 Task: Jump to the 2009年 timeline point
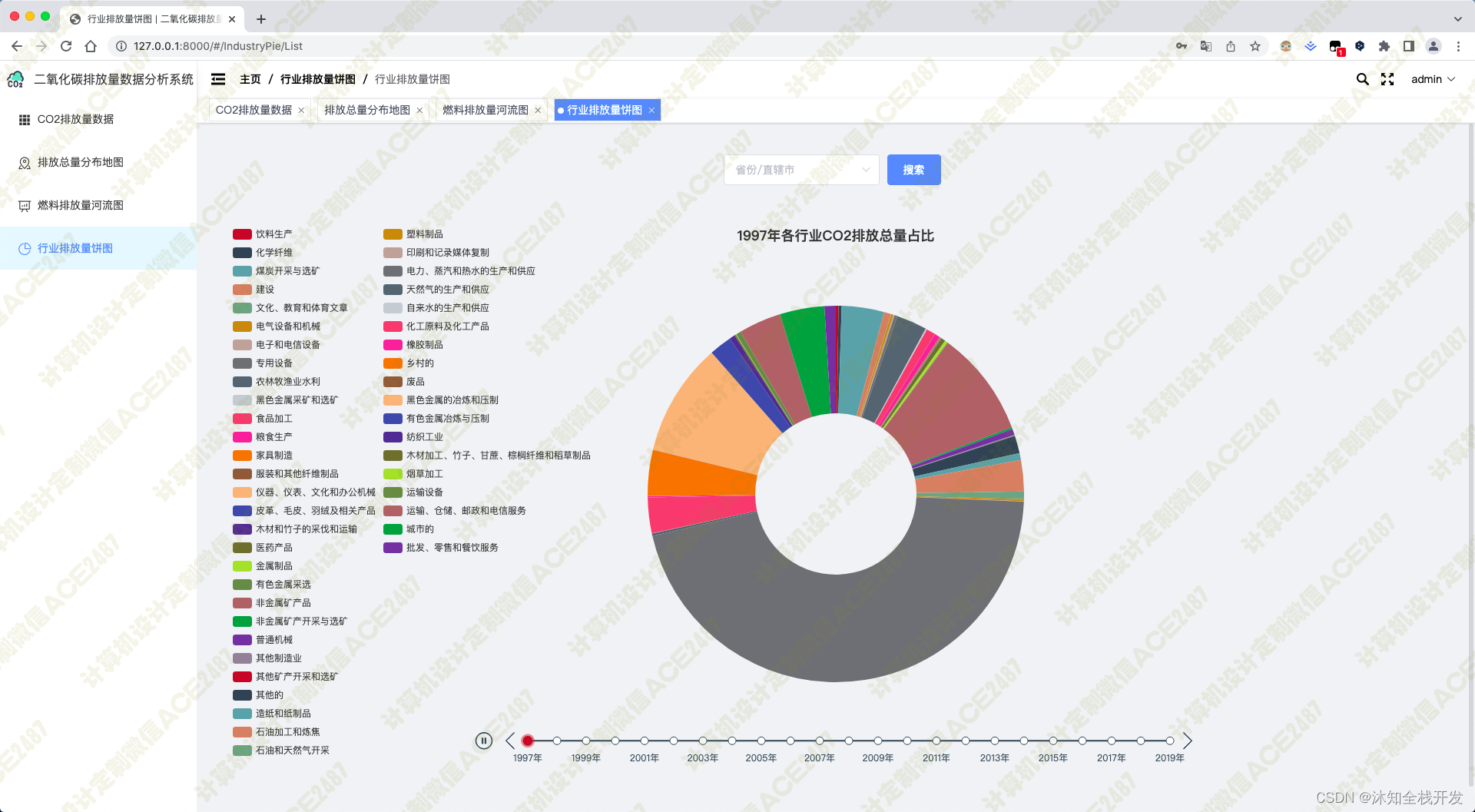point(878,741)
